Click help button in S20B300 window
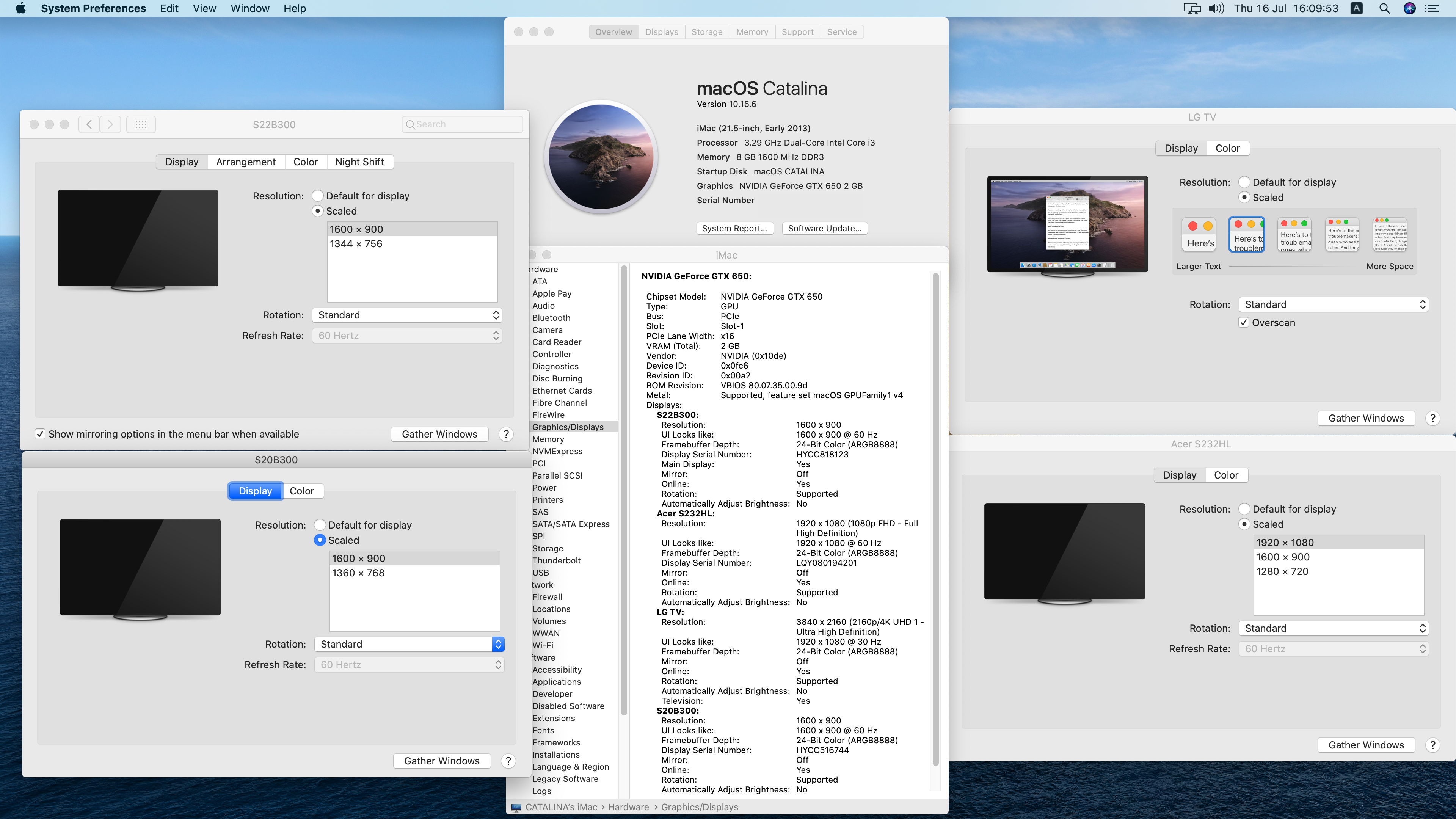The height and width of the screenshot is (819, 1456). point(508,761)
